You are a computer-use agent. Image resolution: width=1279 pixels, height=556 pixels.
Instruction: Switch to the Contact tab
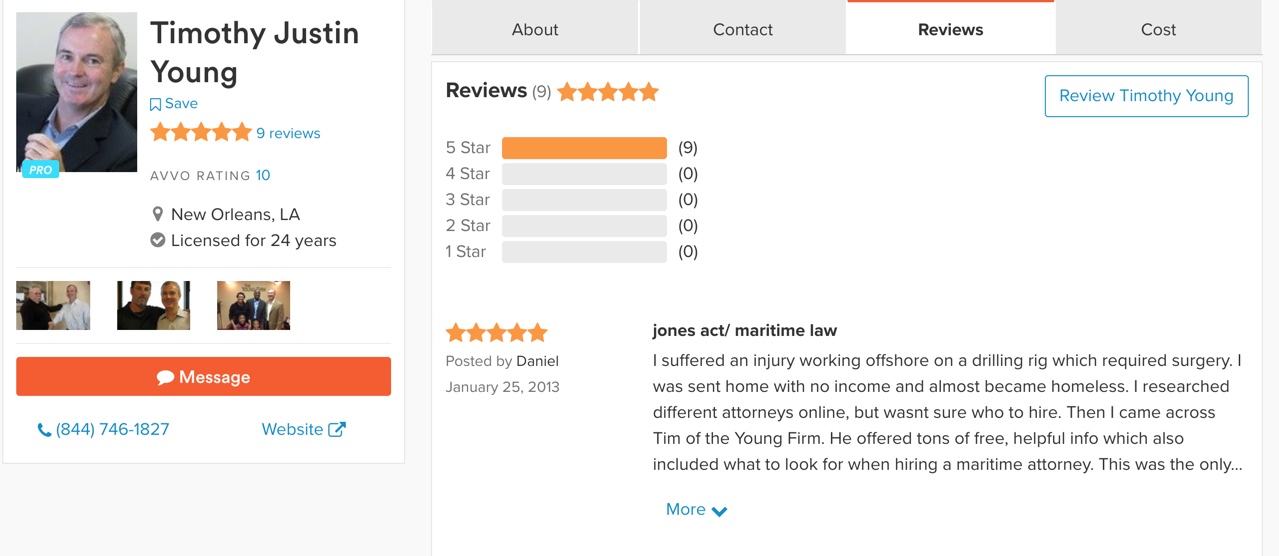coord(743,29)
